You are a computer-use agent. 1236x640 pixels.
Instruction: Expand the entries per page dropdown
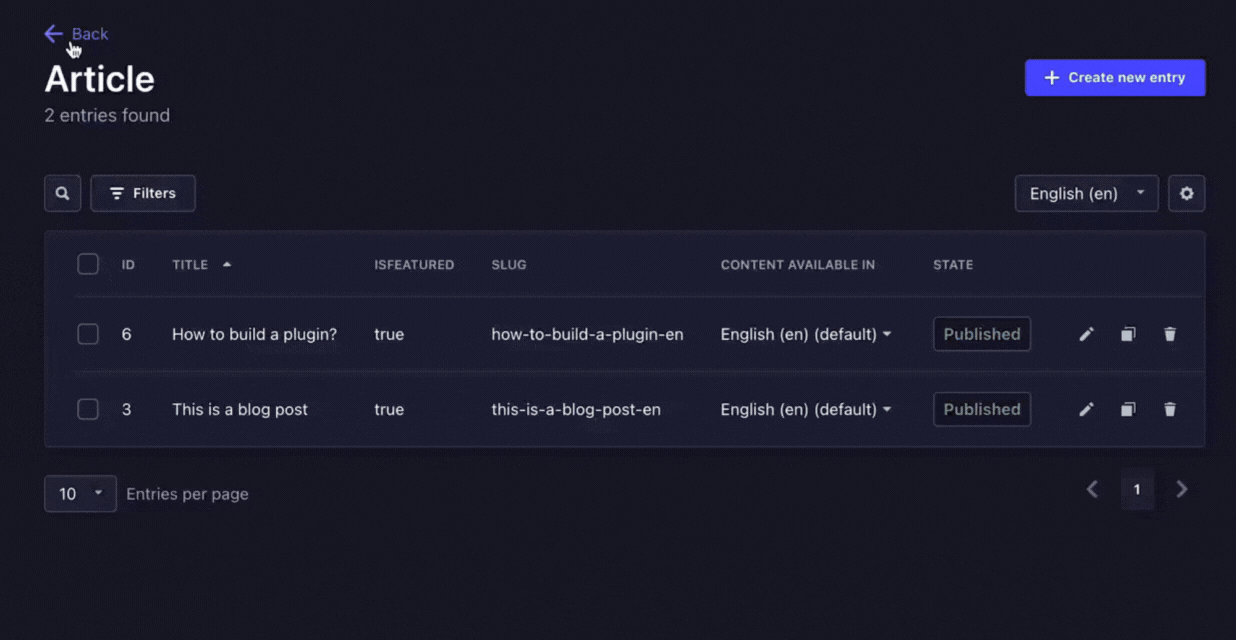(x=80, y=493)
